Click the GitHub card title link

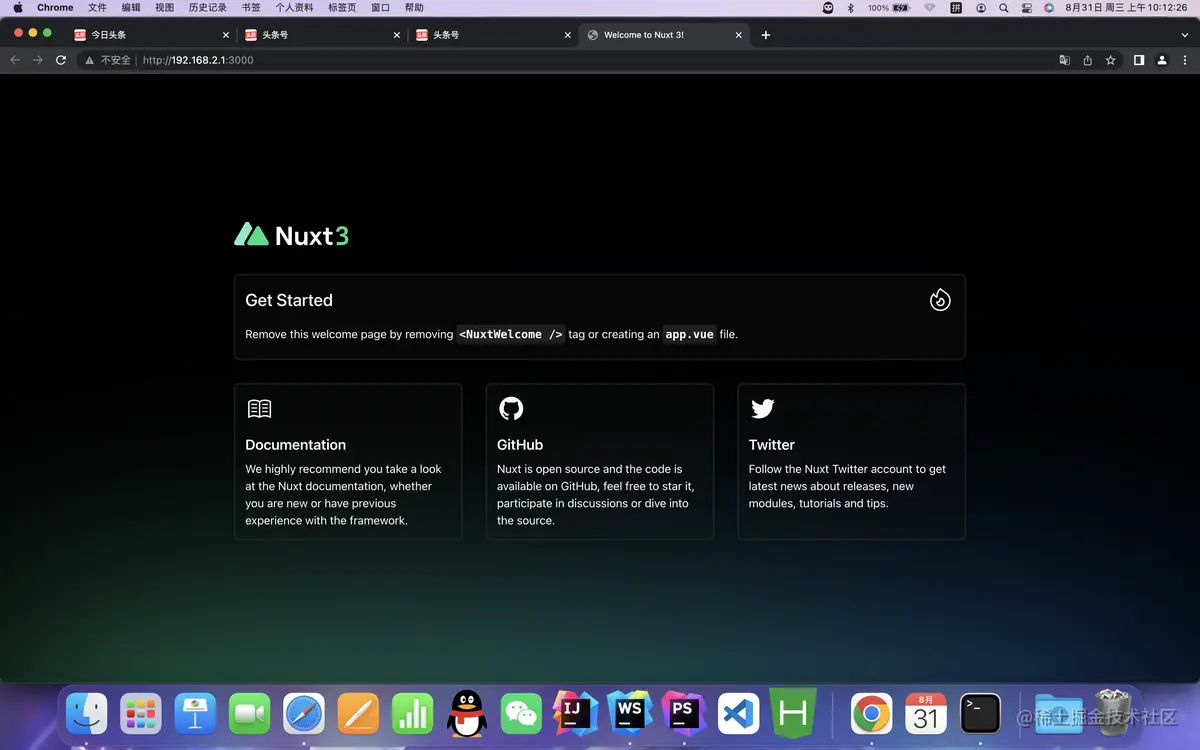point(520,445)
